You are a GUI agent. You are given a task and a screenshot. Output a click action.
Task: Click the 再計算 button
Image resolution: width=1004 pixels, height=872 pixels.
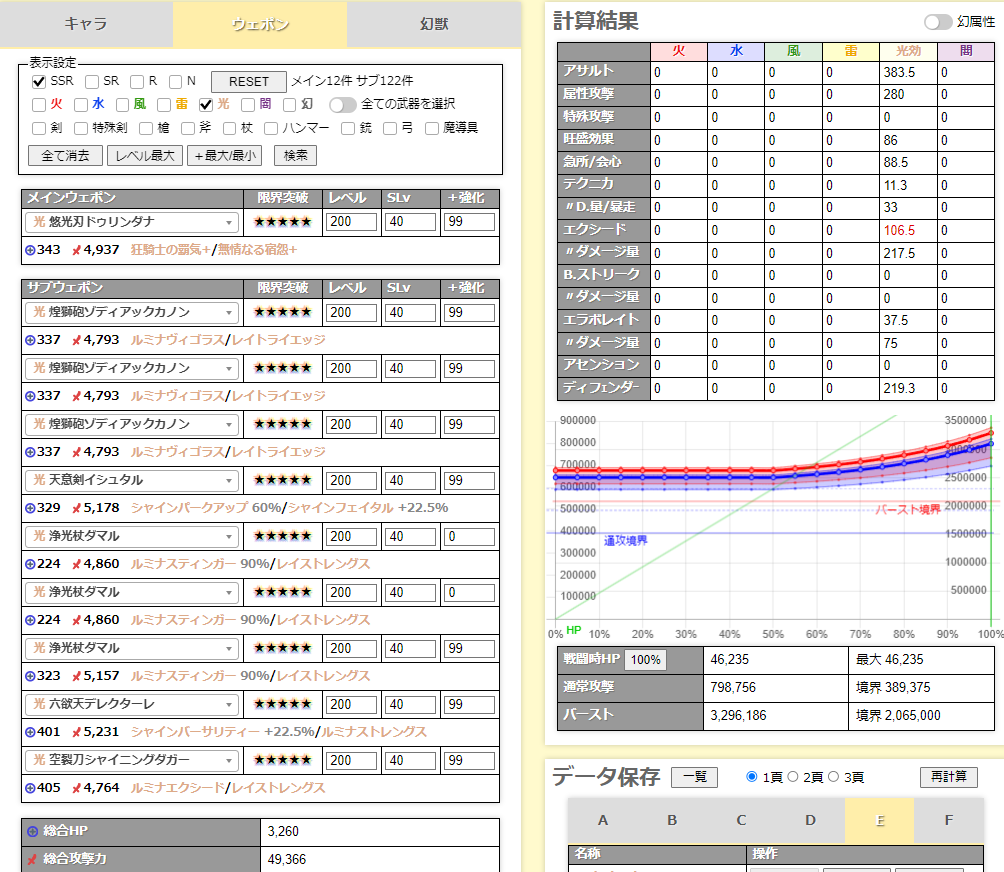pyautogui.click(x=948, y=777)
